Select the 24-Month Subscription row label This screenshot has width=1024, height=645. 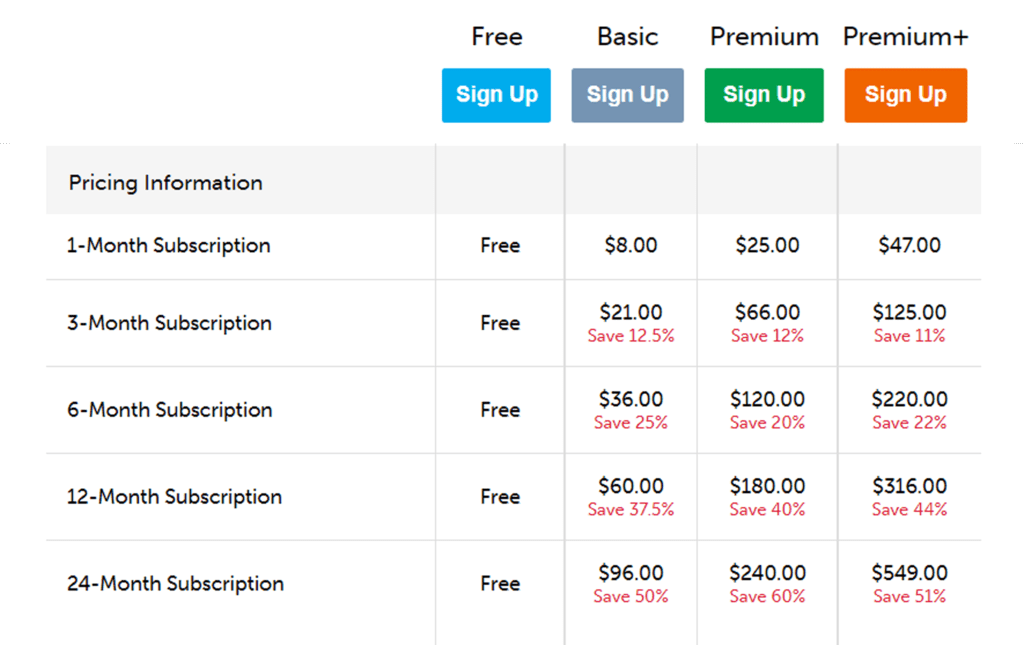(176, 583)
